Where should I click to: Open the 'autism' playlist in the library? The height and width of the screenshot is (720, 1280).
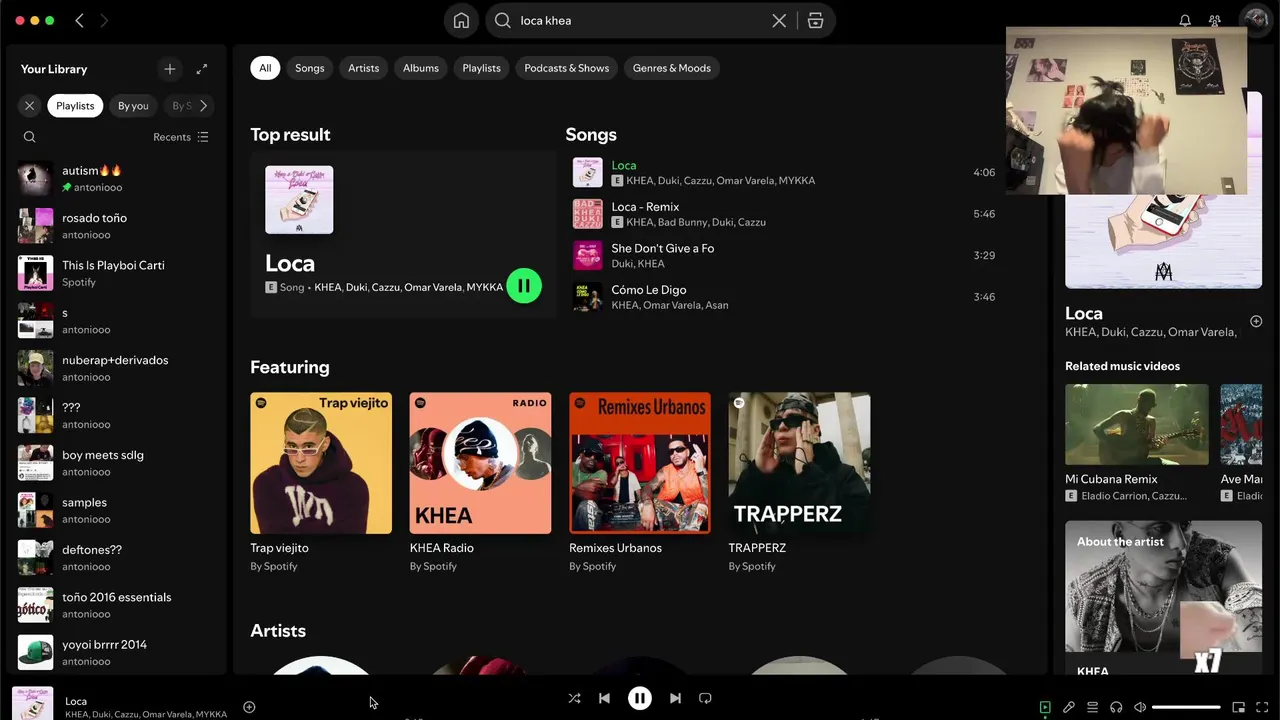[x=116, y=178]
